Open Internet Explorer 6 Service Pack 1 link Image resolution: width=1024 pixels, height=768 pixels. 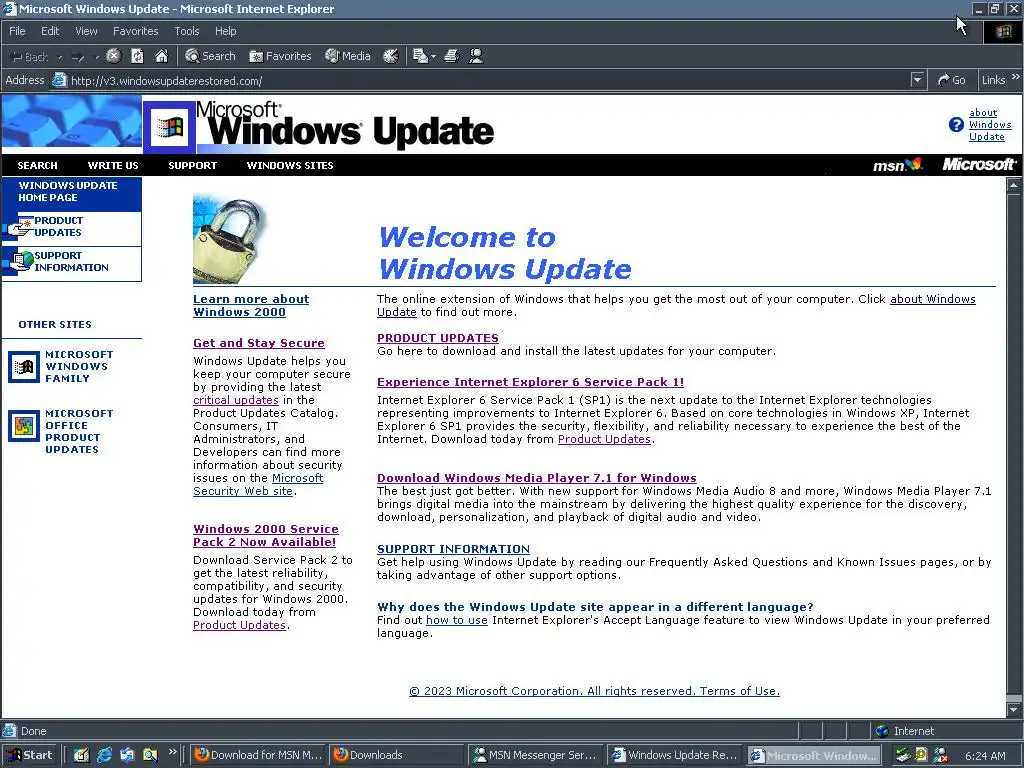[530, 382]
